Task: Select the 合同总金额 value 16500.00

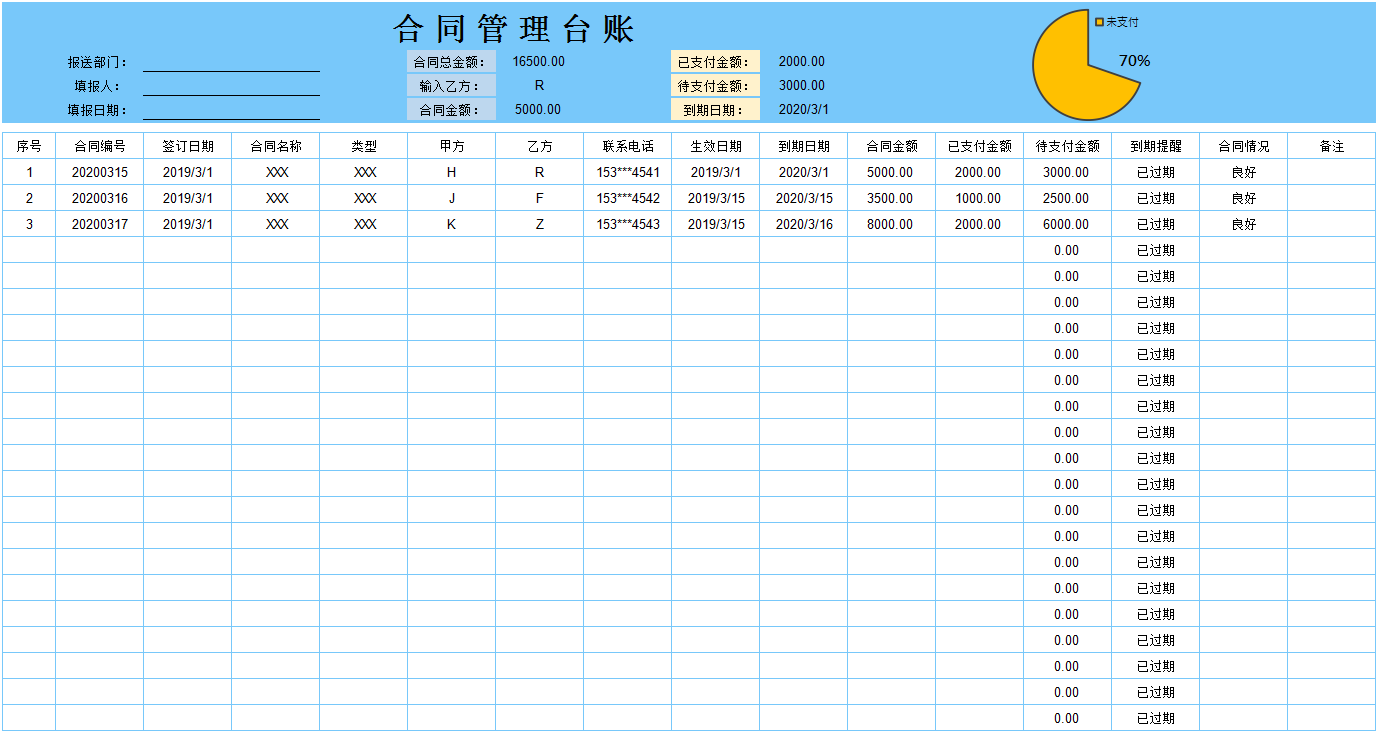Action: point(539,62)
